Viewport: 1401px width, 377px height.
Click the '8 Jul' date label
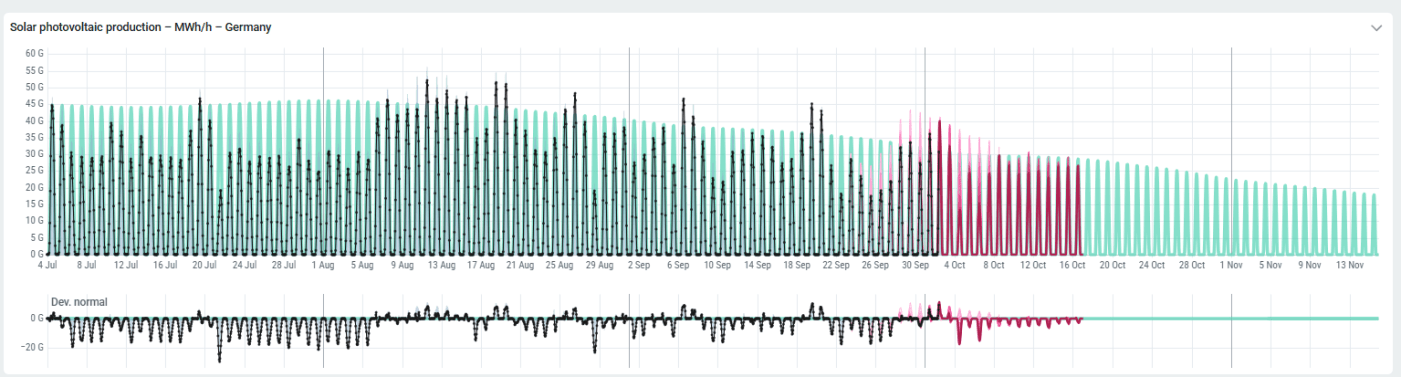point(87,266)
